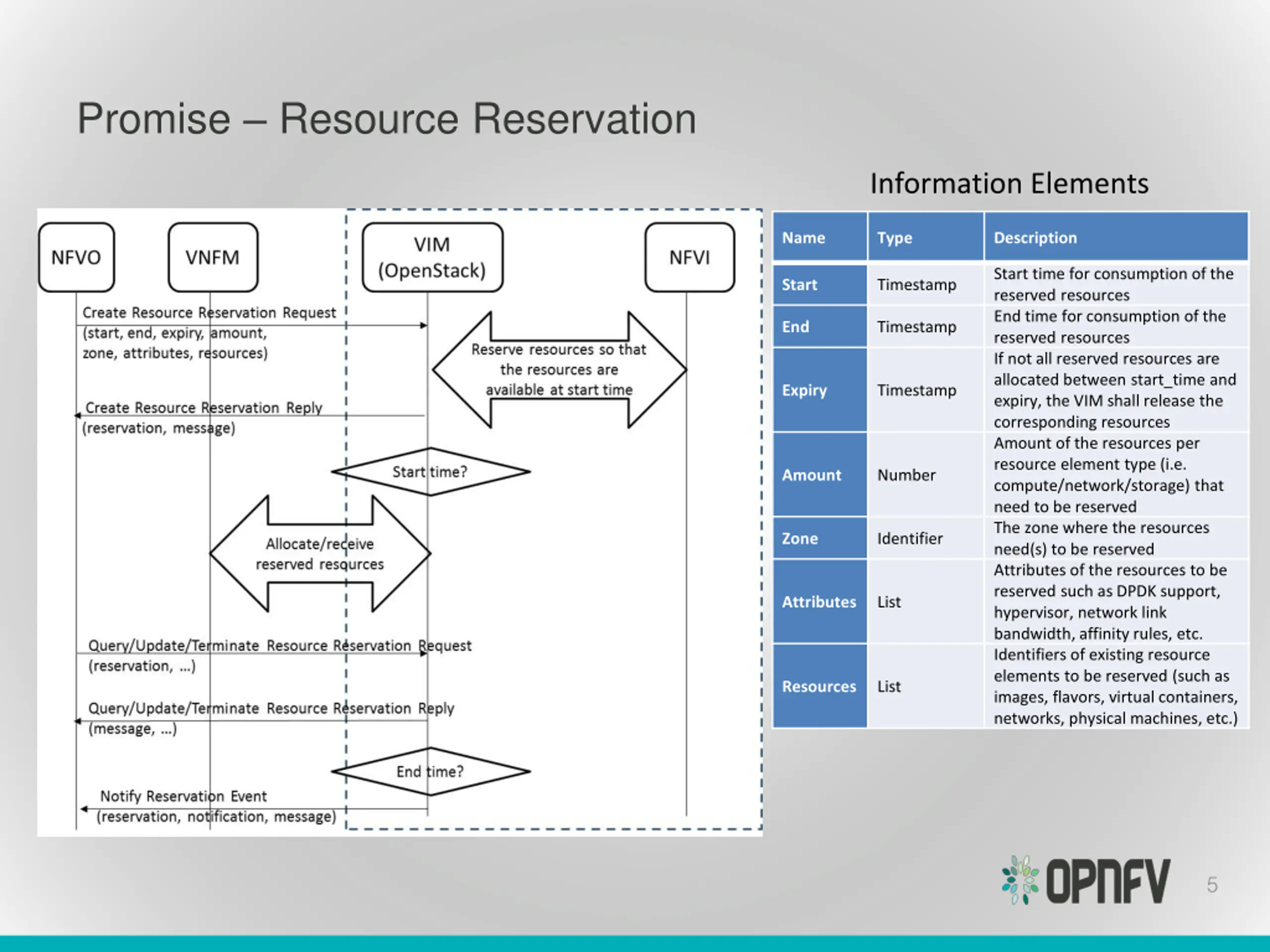Click '(reservation, message)' parameter text
The image size is (1270, 952).
click(159, 428)
